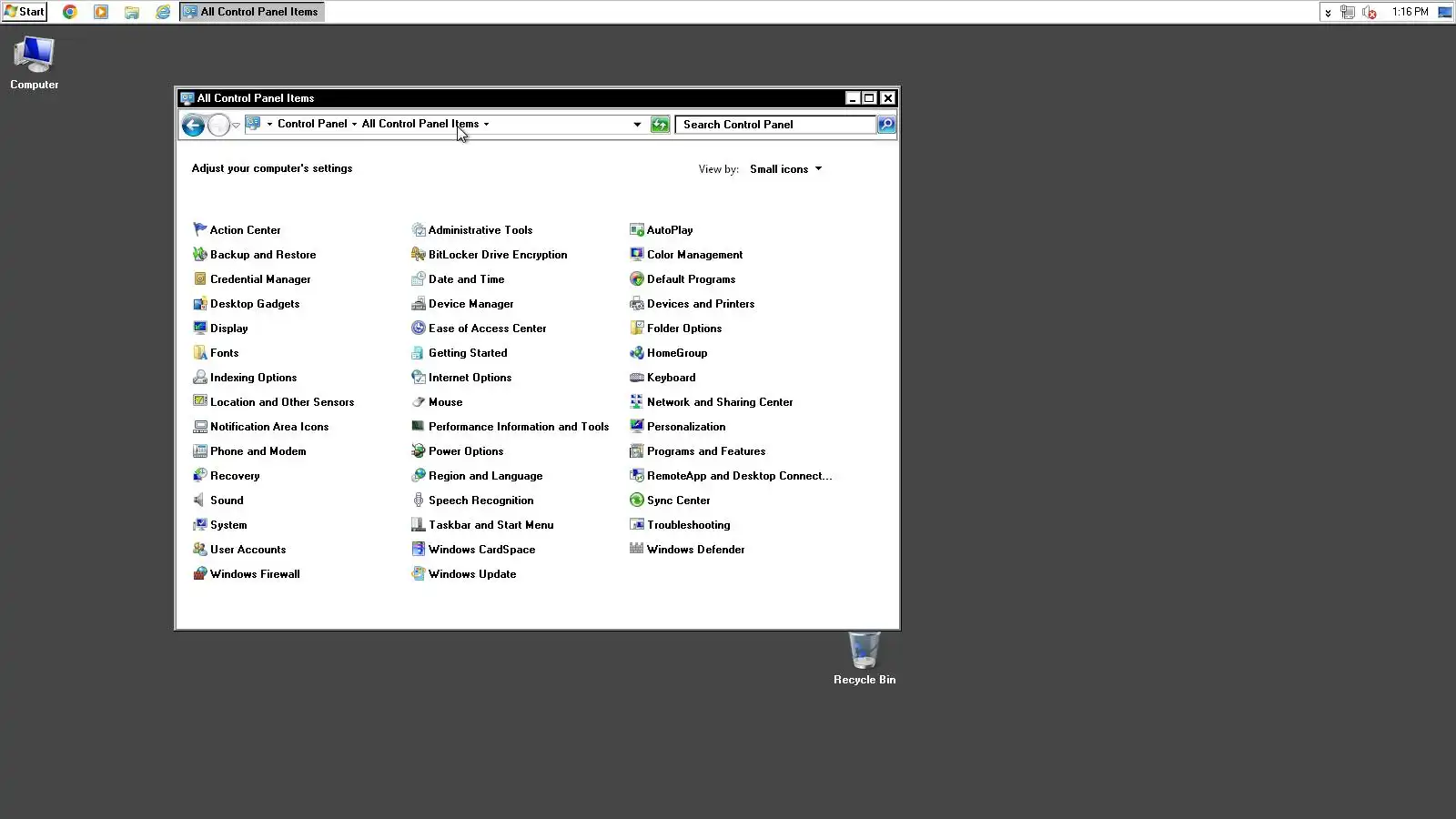Viewport: 1456px width, 819px height.
Task: Click the Troubleshooting link
Action: pos(688,524)
